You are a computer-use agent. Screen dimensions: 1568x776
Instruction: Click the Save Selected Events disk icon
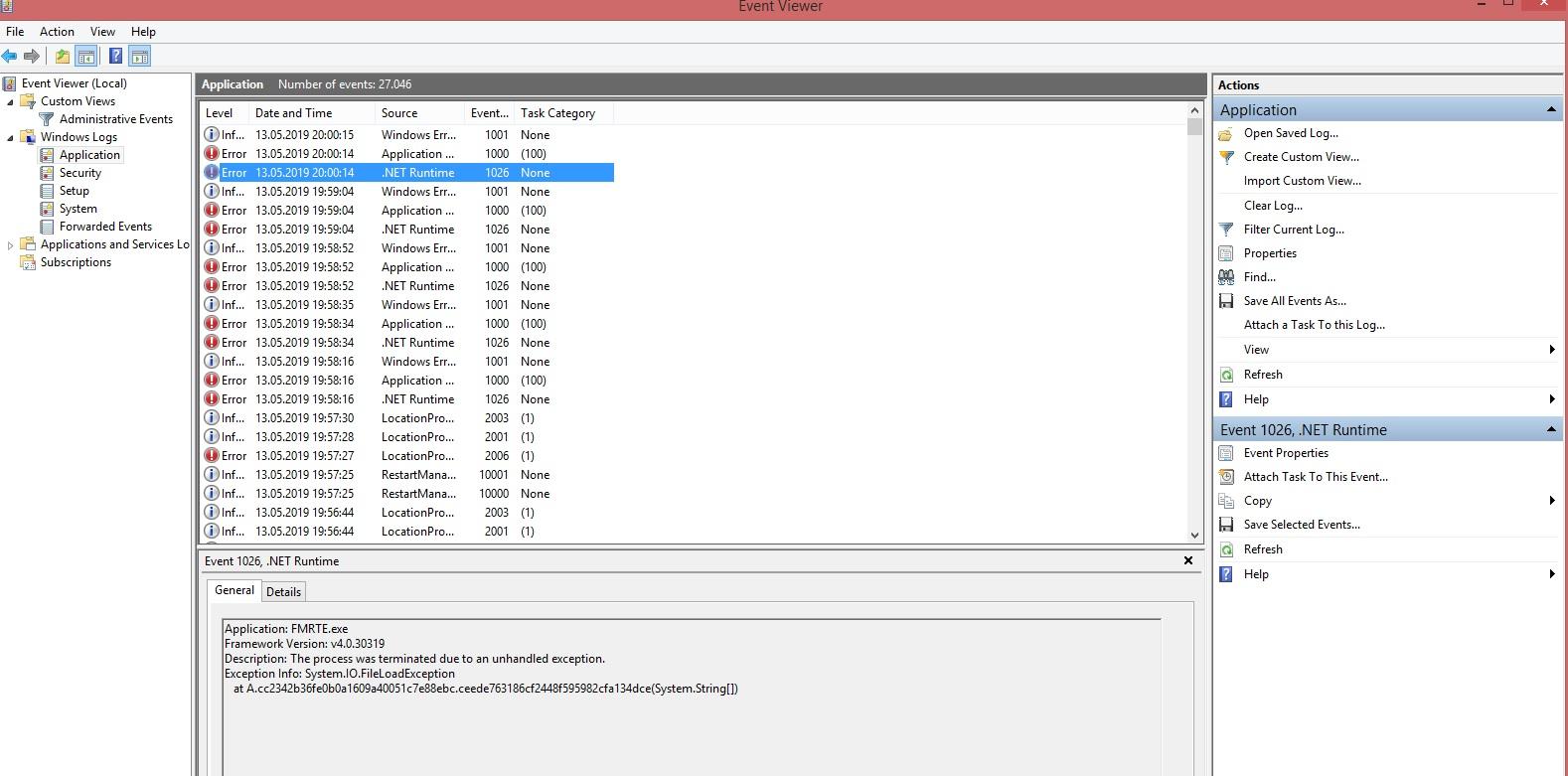1226,525
